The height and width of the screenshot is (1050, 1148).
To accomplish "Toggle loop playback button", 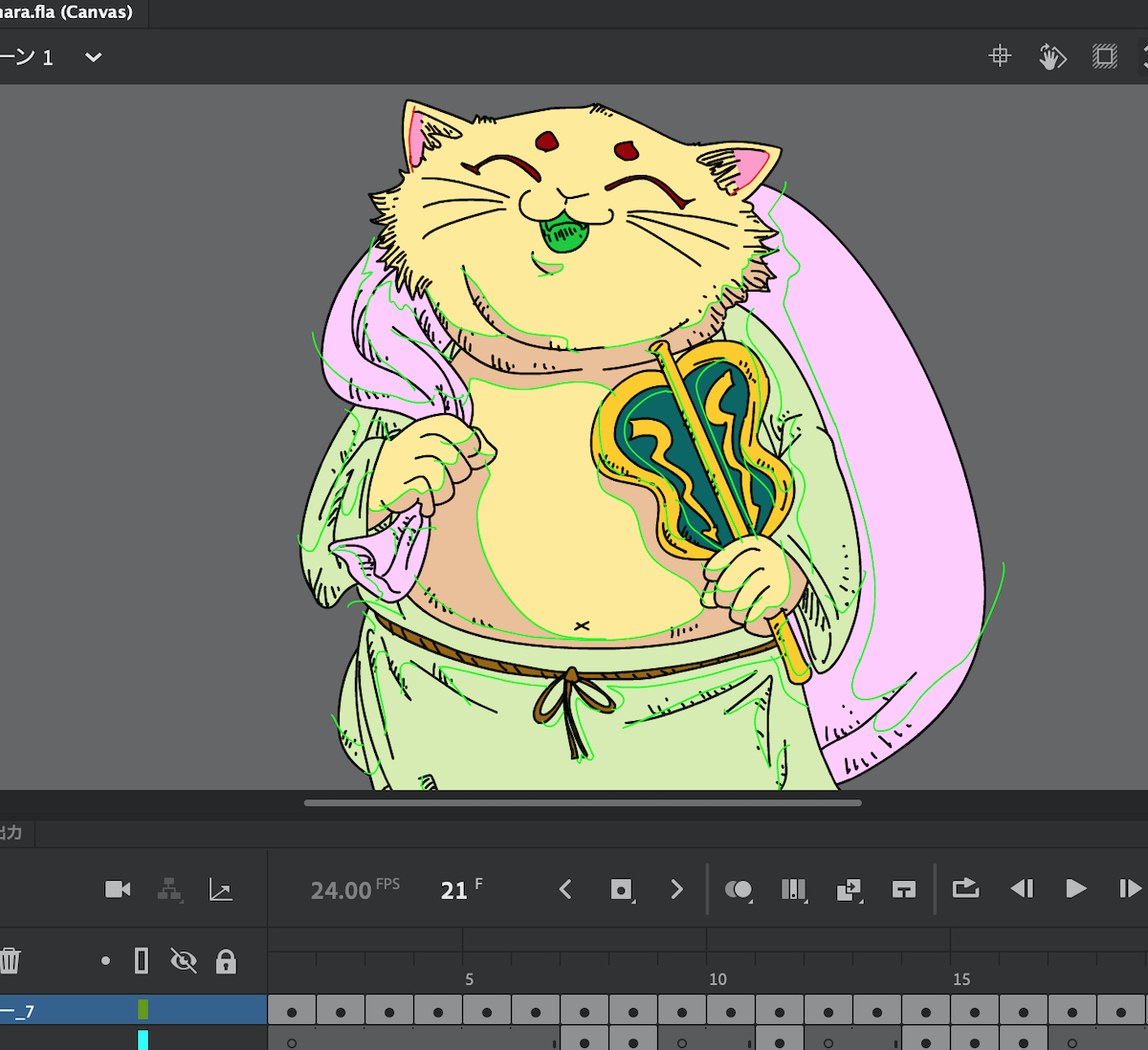I will pyautogui.click(x=966, y=888).
